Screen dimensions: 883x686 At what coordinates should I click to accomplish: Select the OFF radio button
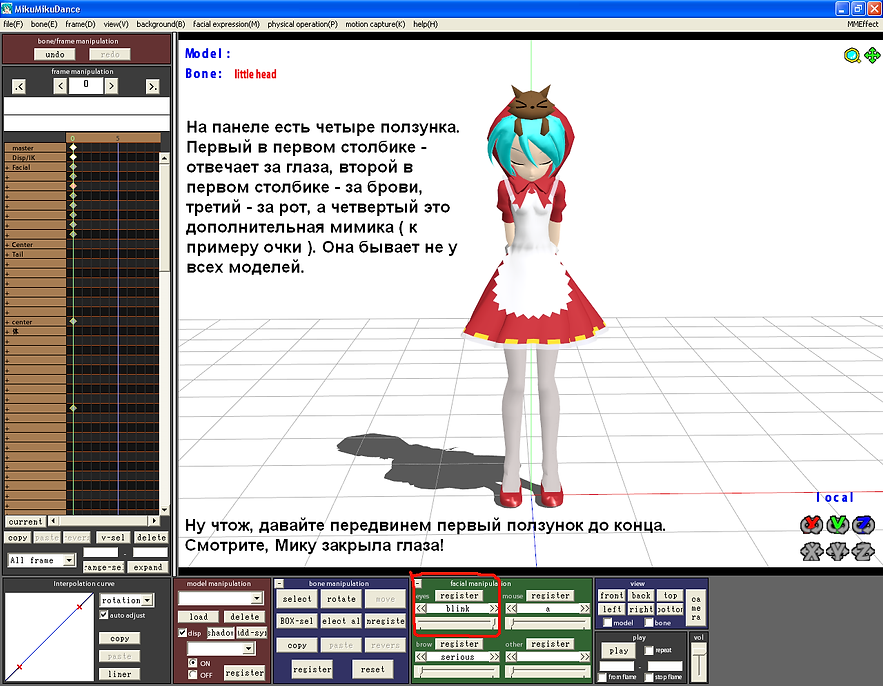[193, 674]
